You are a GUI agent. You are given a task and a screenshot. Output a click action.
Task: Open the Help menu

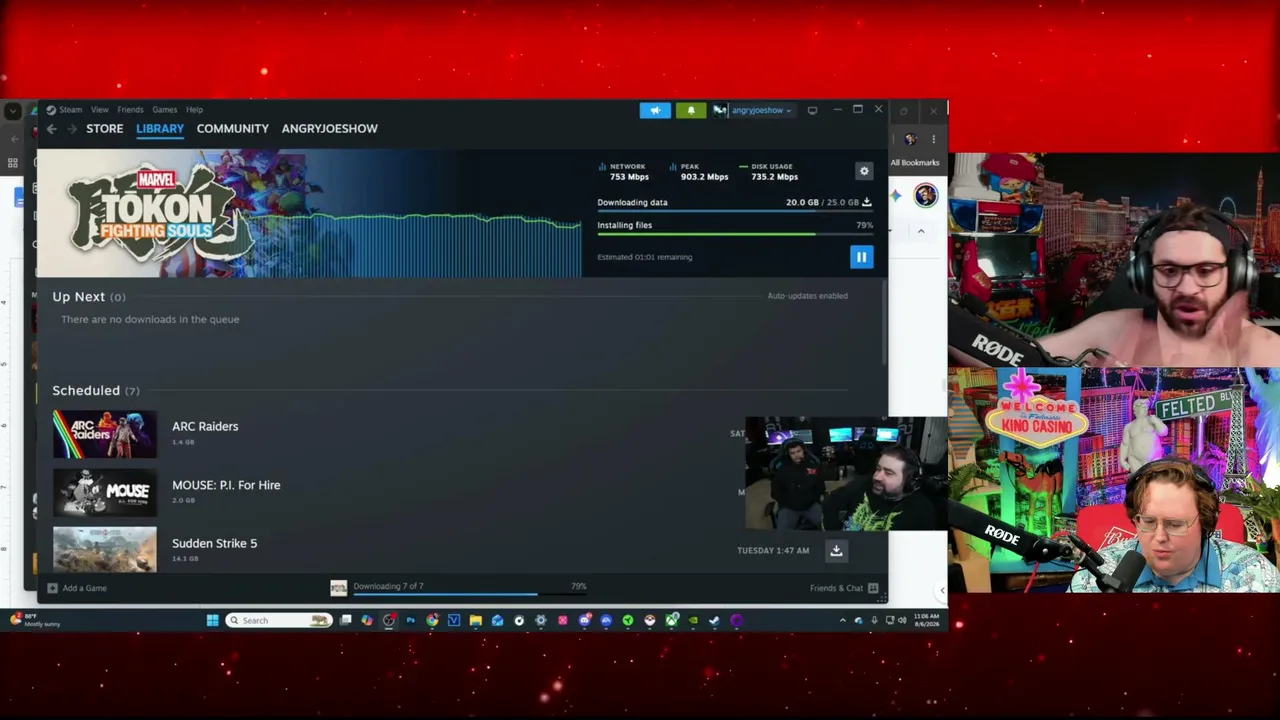pyautogui.click(x=194, y=110)
